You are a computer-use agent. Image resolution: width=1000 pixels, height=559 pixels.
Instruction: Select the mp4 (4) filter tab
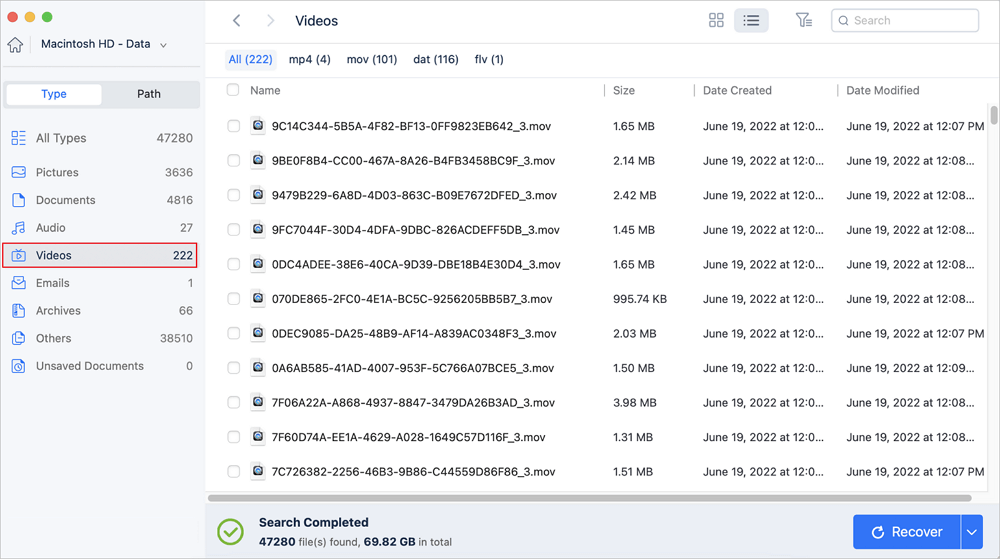point(309,59)
